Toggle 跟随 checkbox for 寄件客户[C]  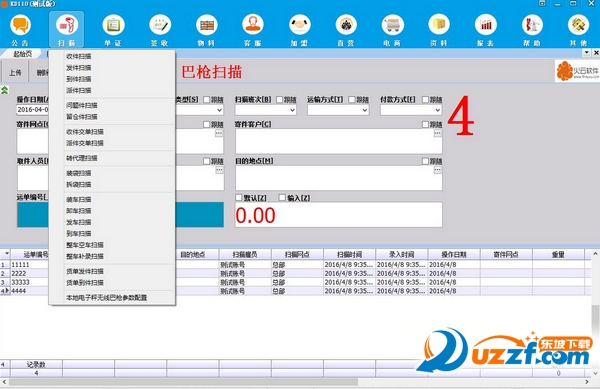(x=425, y=124)
